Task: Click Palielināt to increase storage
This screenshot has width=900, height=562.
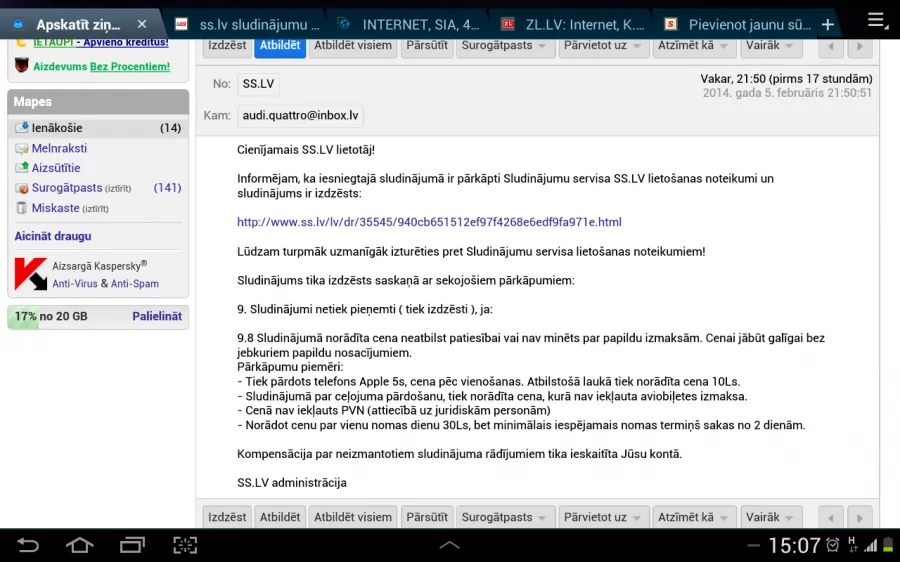Action: pos(157,316)
